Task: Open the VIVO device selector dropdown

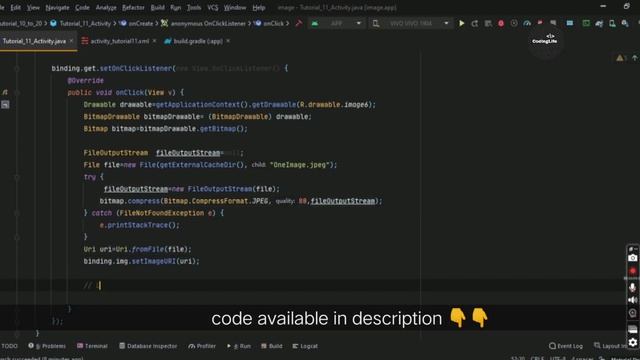Action: coord(411,24)
